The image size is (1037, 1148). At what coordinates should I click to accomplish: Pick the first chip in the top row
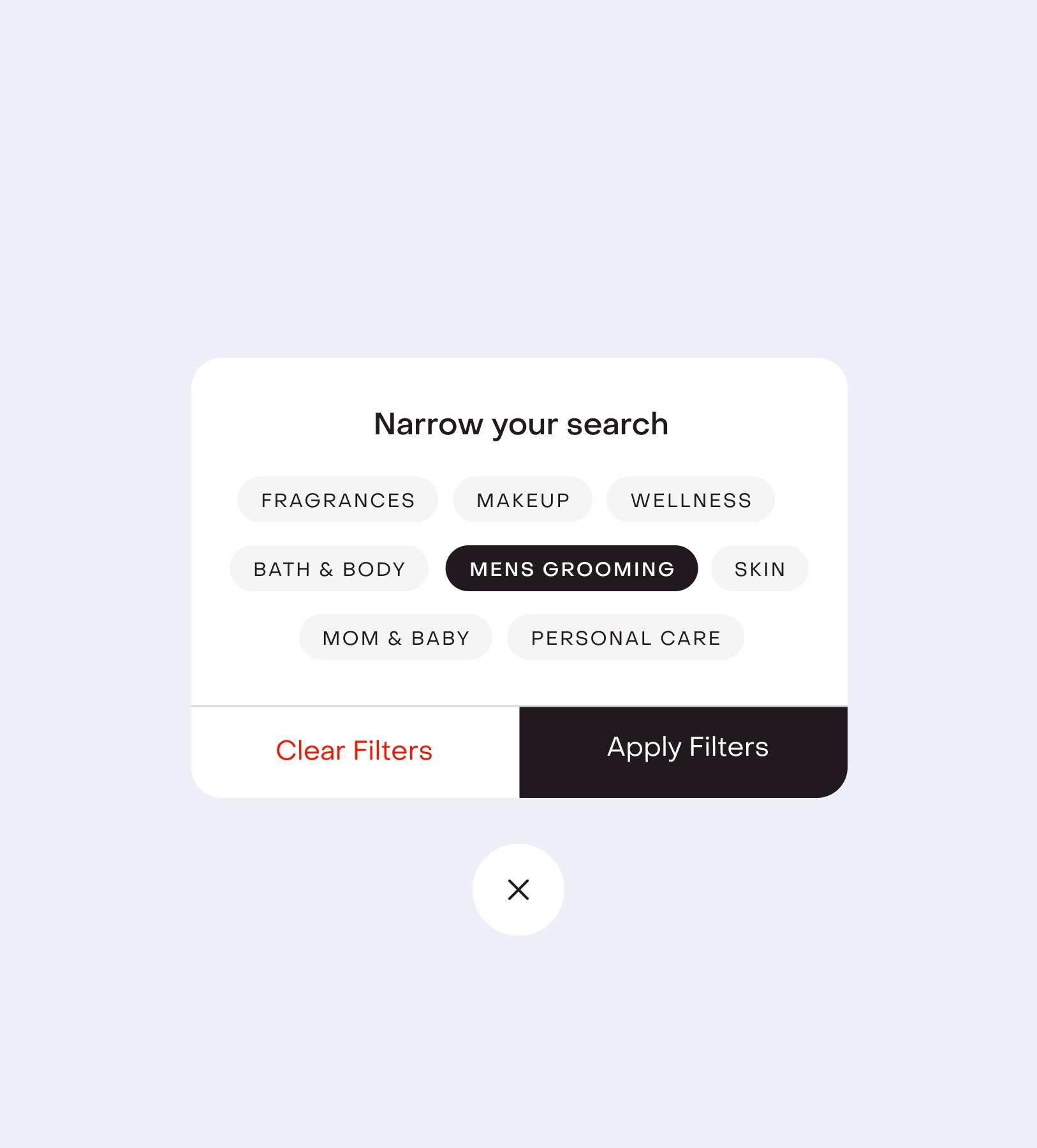coord(337,500)
